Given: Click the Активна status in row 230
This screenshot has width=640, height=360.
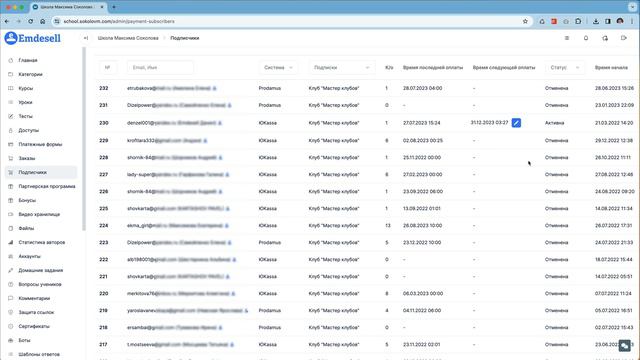Looking at the screenshot, I should click(554, 123).
